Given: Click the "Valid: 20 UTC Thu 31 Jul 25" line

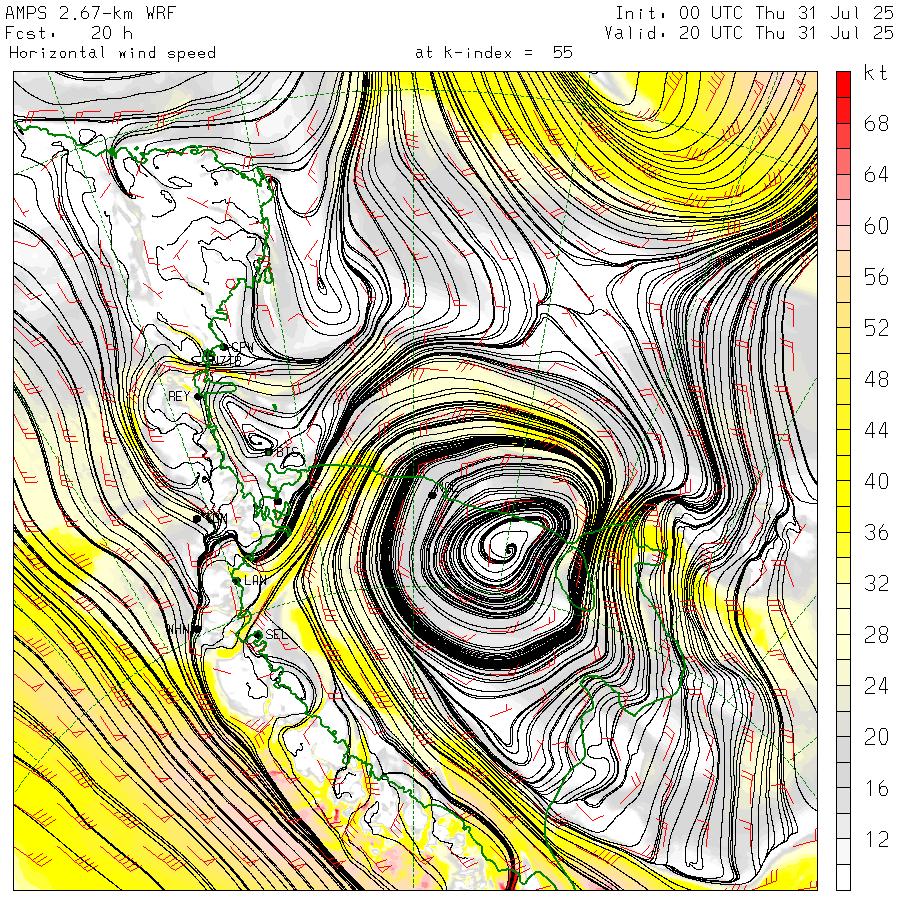Looking at the screenshot, I should (748, 33).
